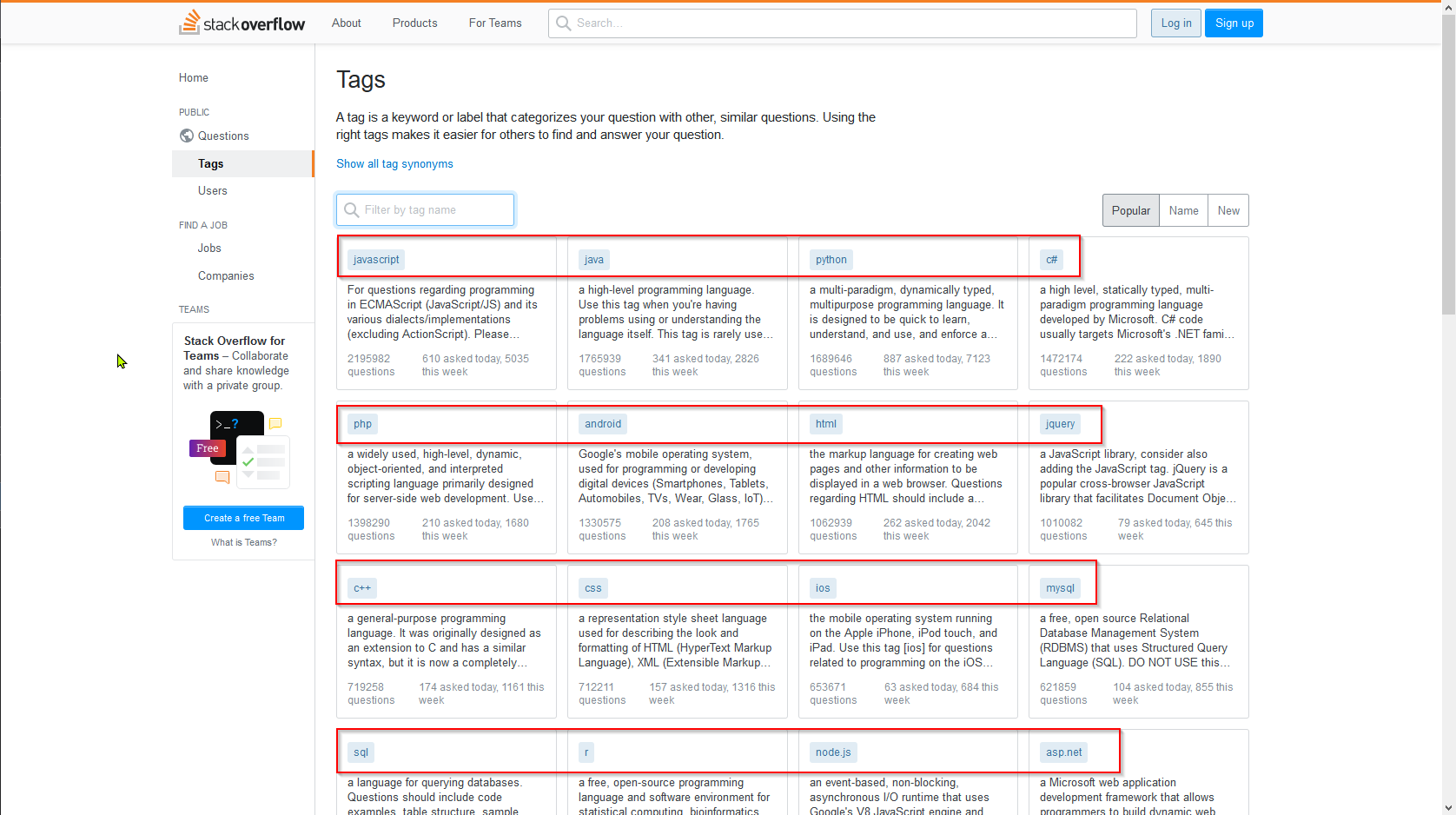Open Companies in the sidebar

(x=226, y=276)
